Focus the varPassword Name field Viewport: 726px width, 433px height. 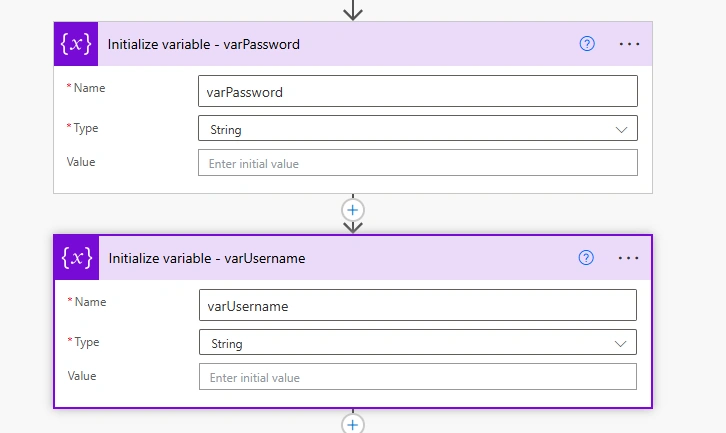418,91
